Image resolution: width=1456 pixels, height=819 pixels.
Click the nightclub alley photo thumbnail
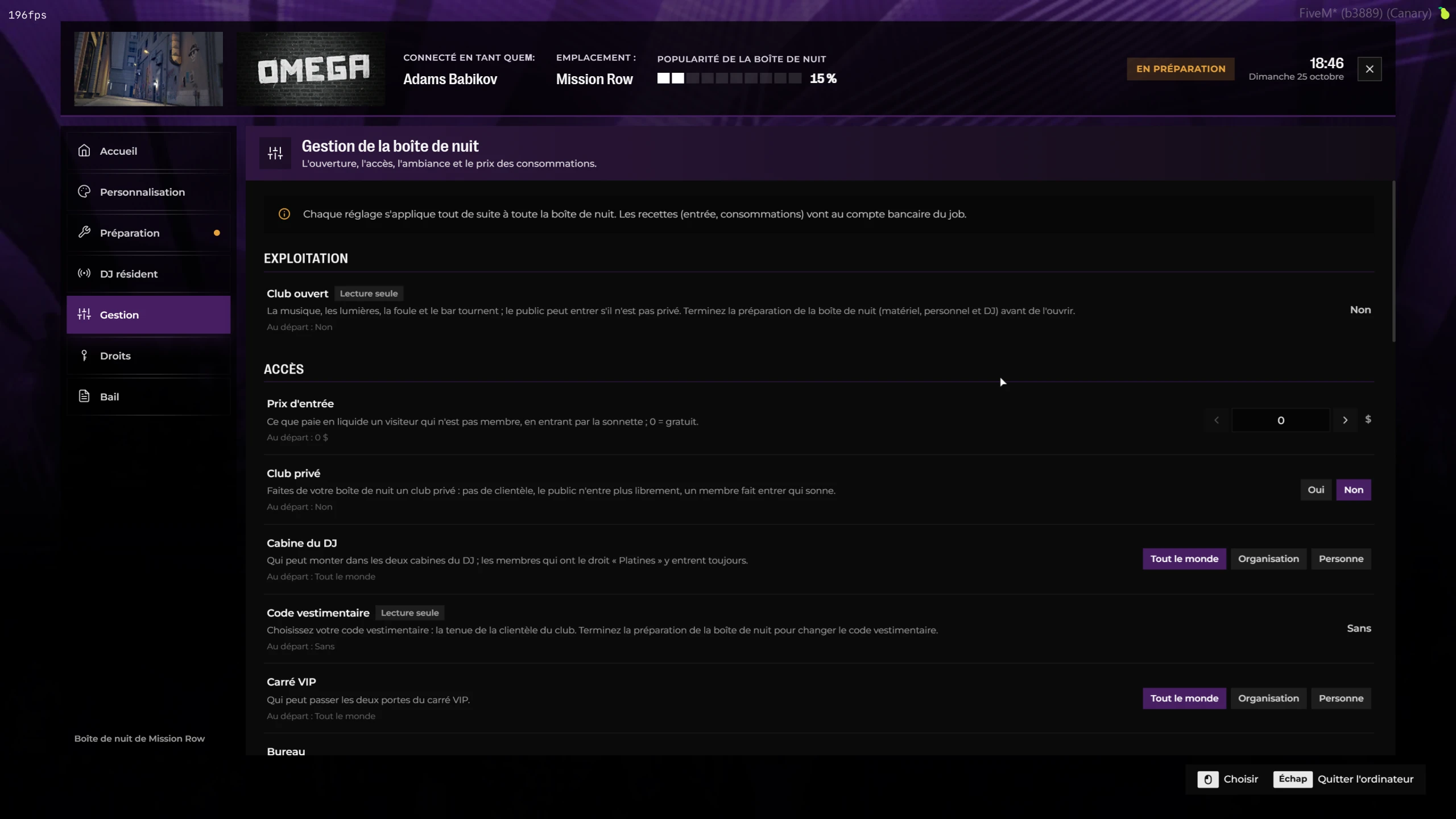tap(148, 69)
